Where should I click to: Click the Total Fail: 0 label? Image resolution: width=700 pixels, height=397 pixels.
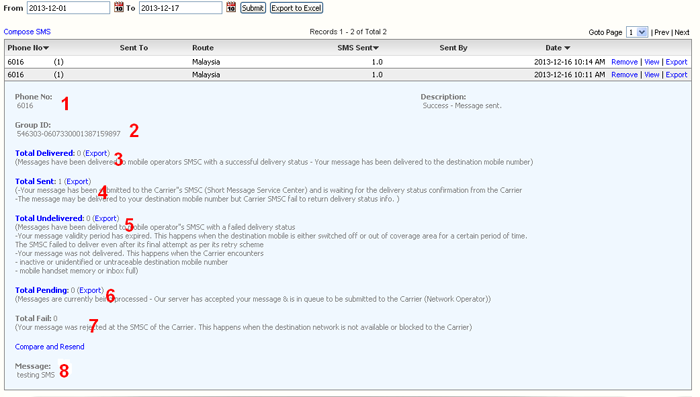36,318
